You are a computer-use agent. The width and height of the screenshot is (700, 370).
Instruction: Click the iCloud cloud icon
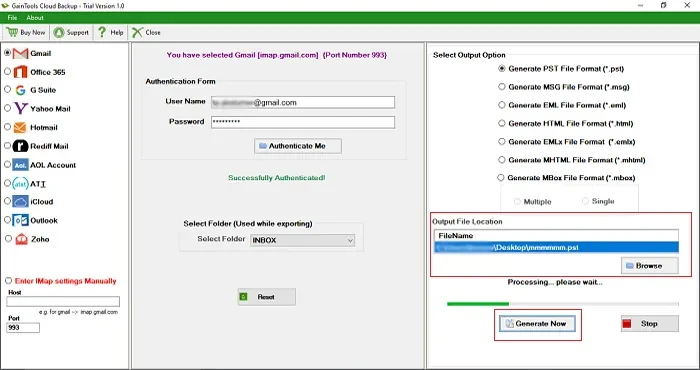coord(21,202)
